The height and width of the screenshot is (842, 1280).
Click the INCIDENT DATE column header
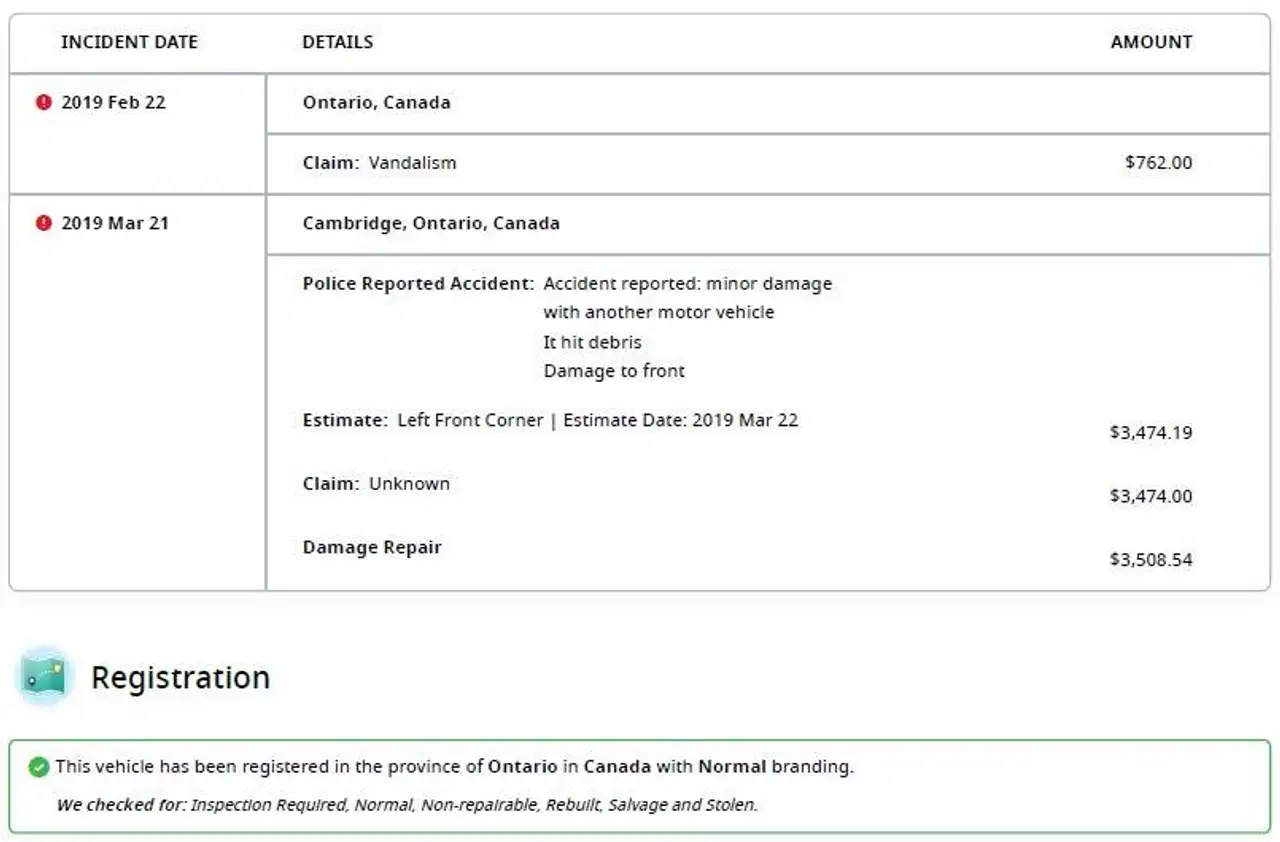(129, 42)
